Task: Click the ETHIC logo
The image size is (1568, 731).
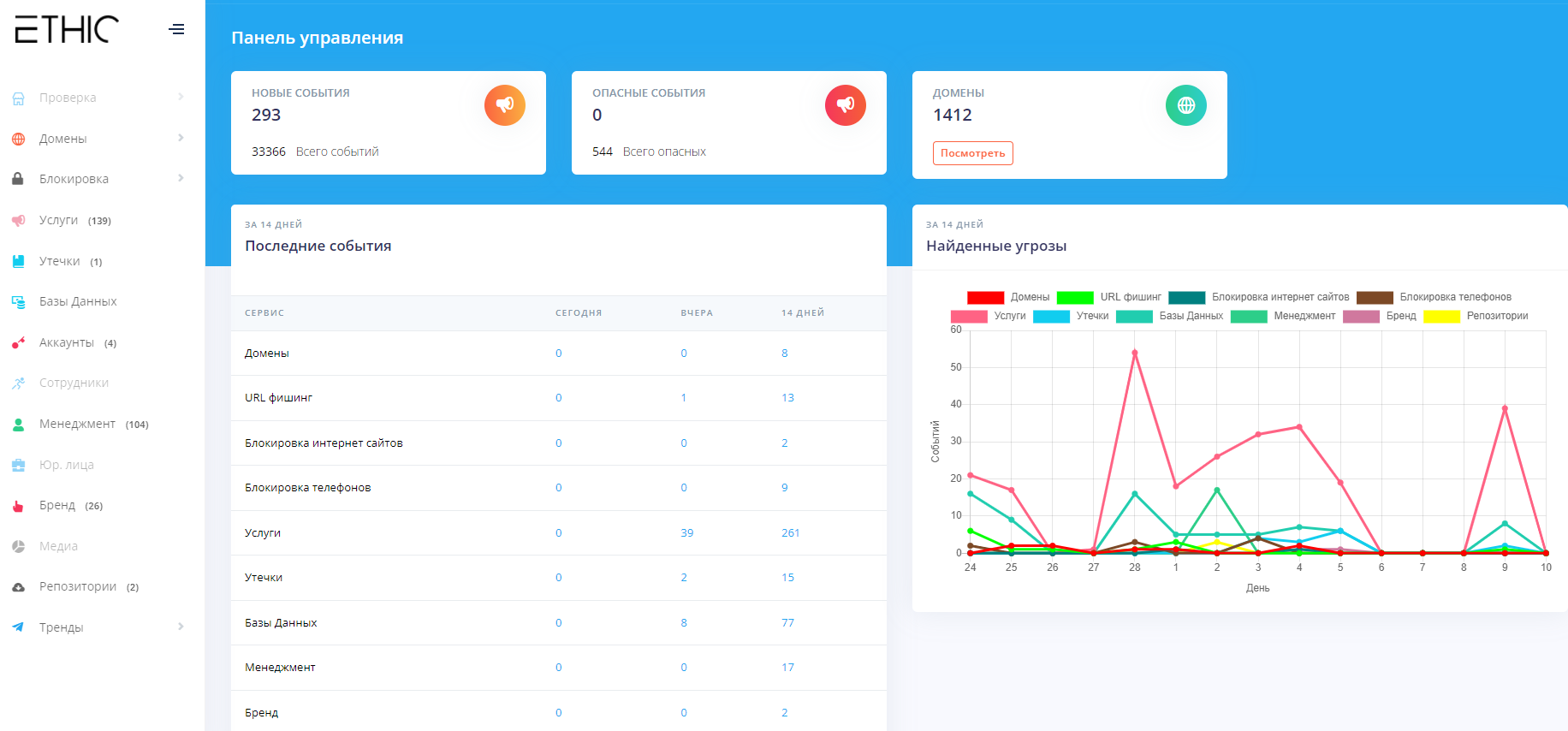Action: (67, 29)
